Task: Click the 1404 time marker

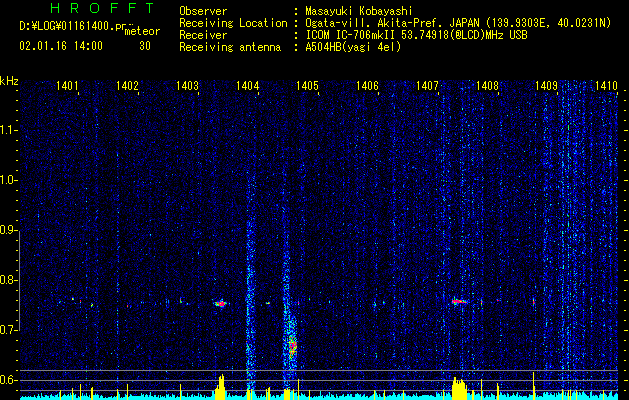Action: [247, 85]
